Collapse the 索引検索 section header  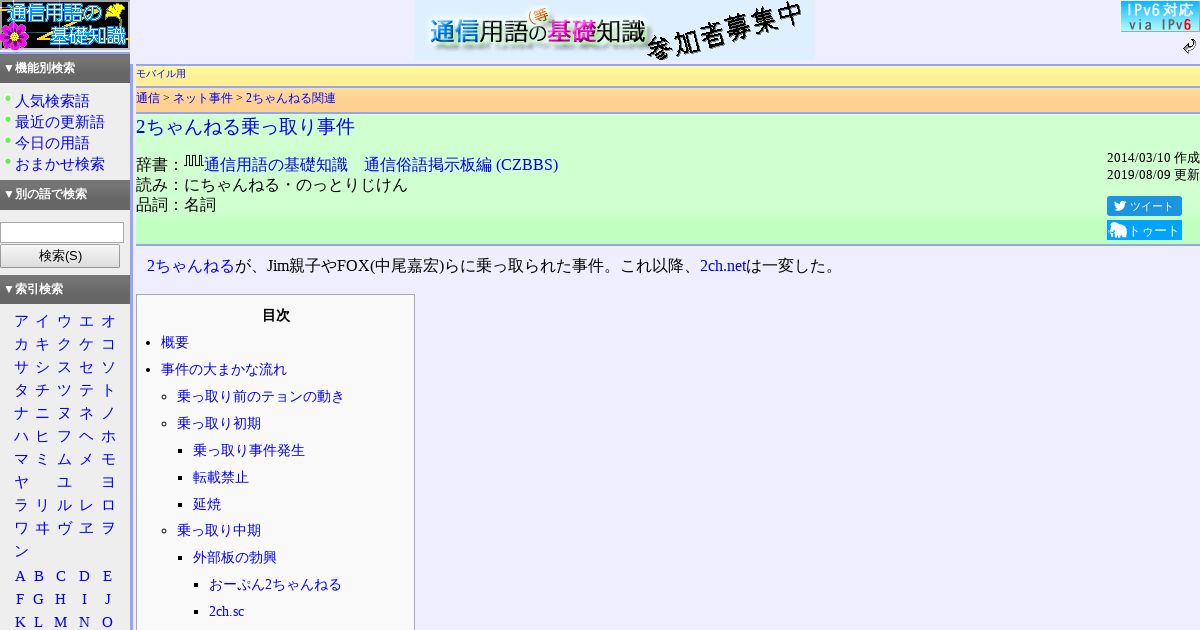point(65,289)
